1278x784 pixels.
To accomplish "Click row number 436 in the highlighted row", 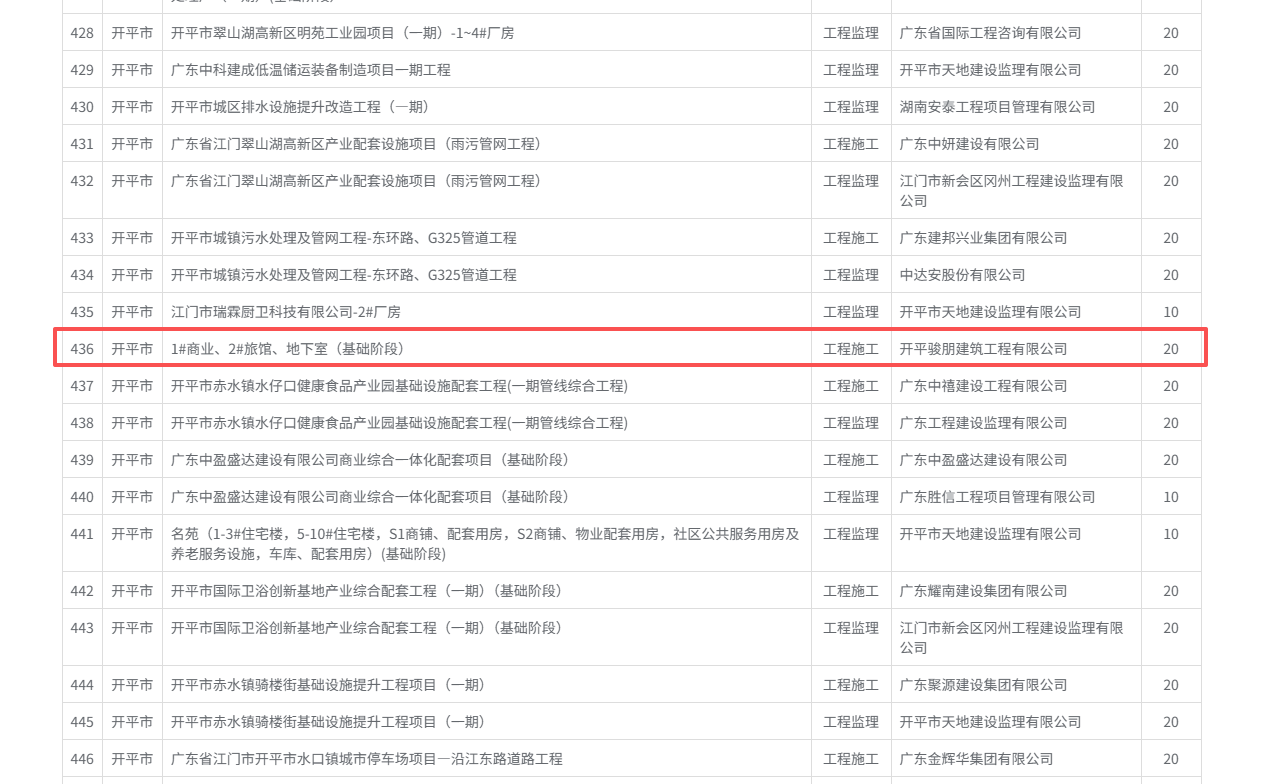I will coord(82,349).
